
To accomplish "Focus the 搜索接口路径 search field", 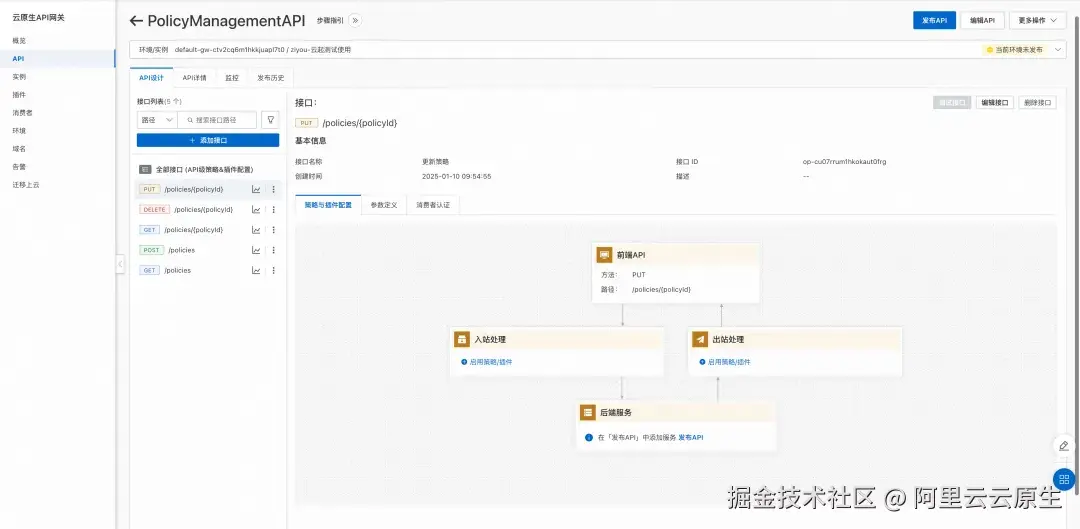I will pyautogui.click(x=218, y=120).
